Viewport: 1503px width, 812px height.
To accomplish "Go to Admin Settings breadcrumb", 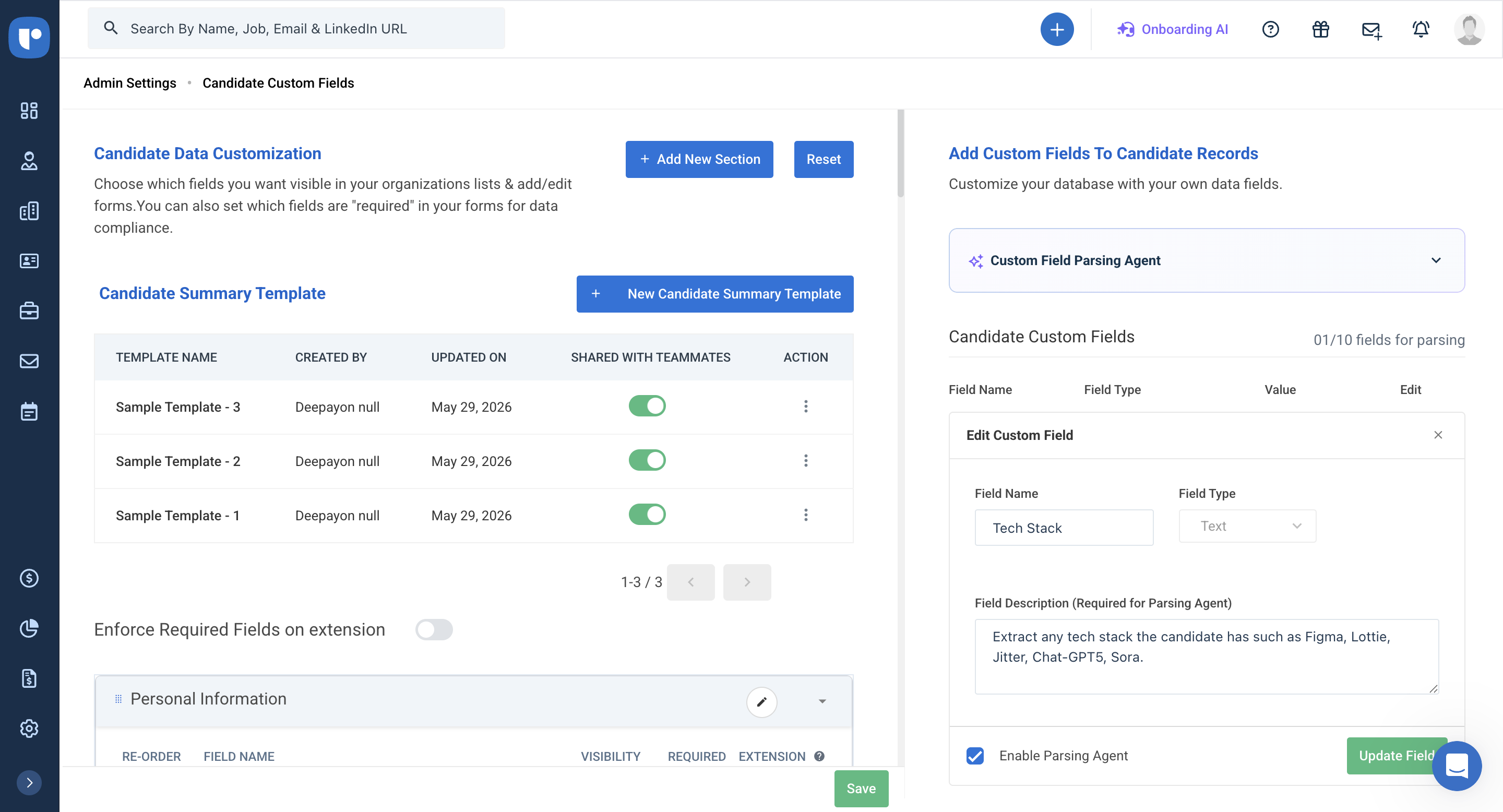I will click(129, 83).
